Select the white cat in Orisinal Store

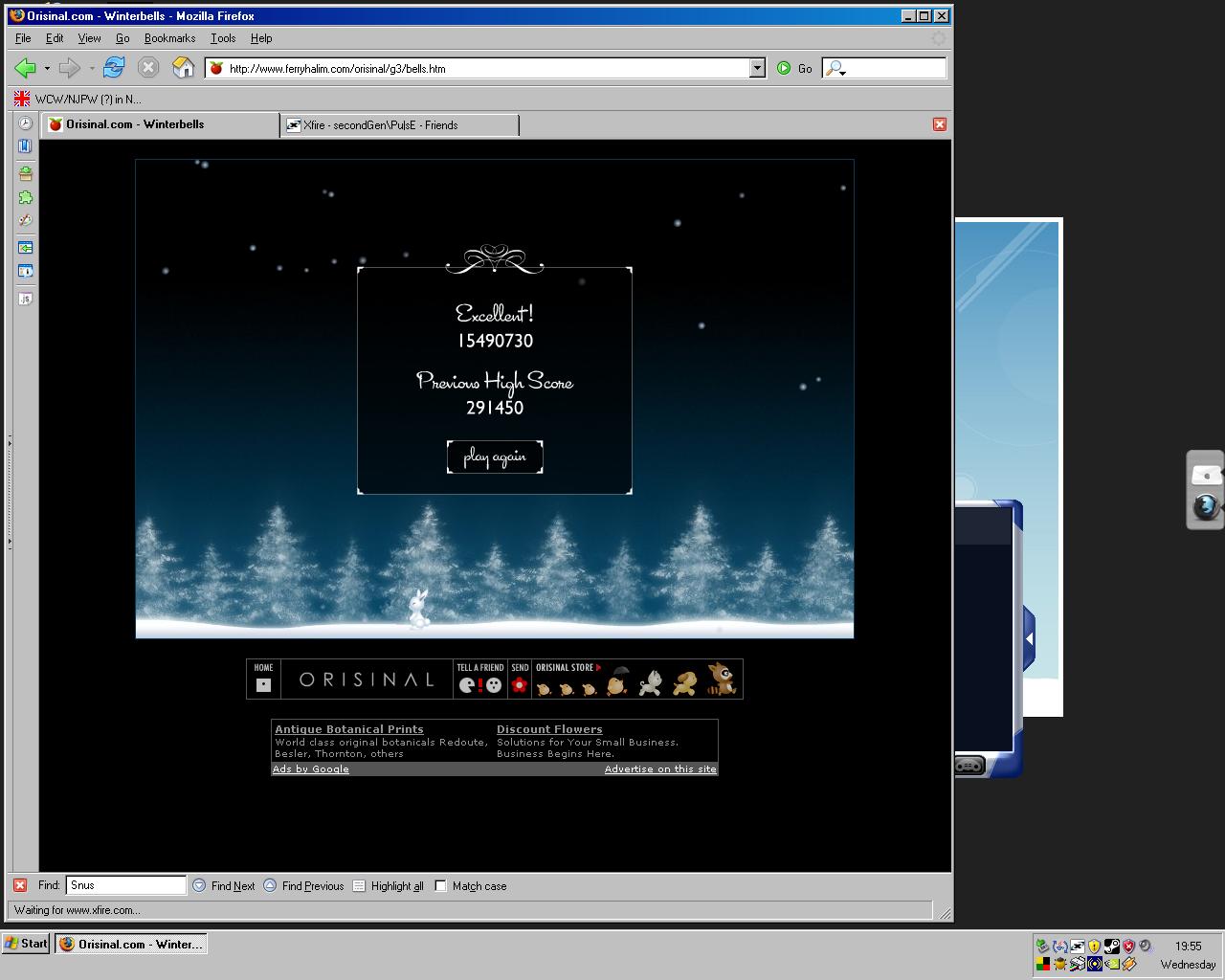click(651, 682)
